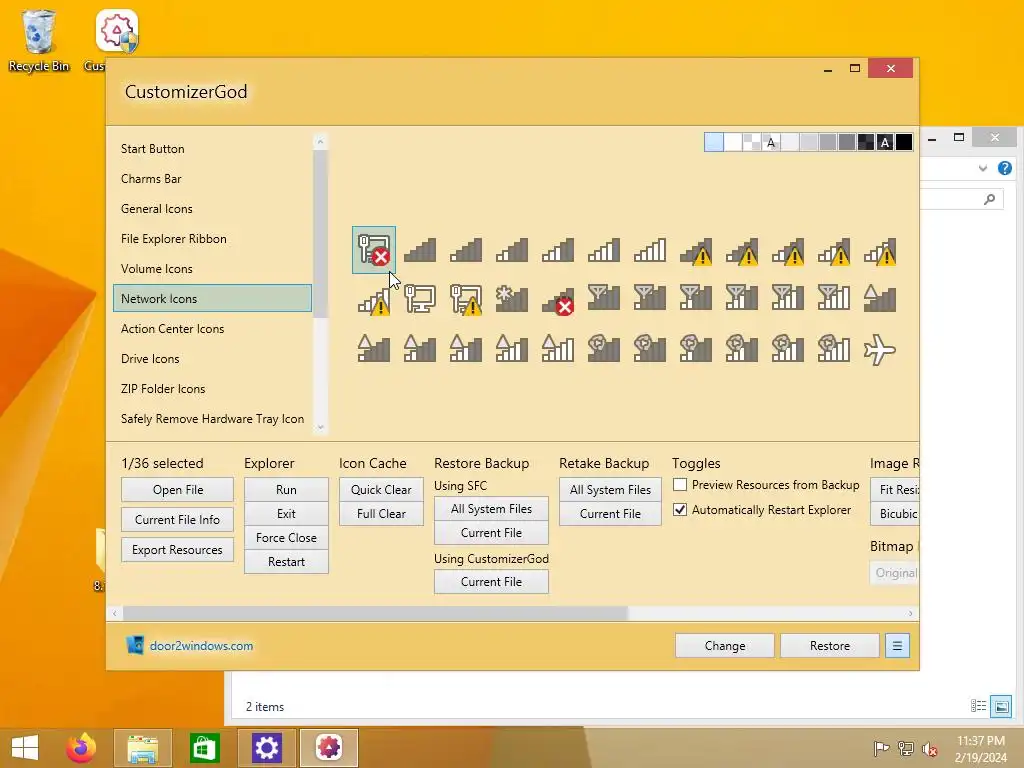Select the wireless signal icon with red X
This screenshot has height=768, width=1024.
point(558,301)
